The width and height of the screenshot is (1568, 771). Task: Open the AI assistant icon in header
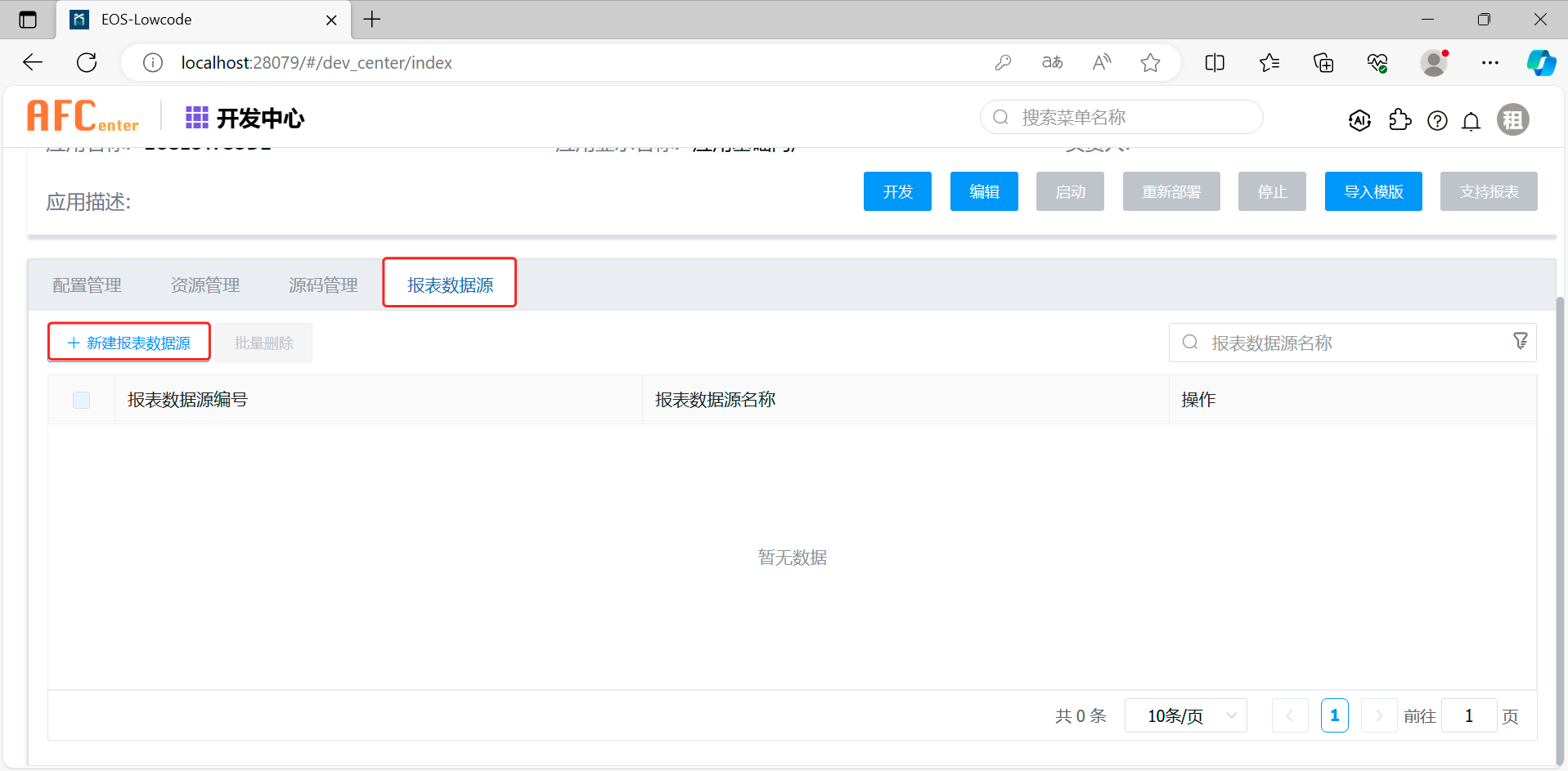(x=1359, y=120)
